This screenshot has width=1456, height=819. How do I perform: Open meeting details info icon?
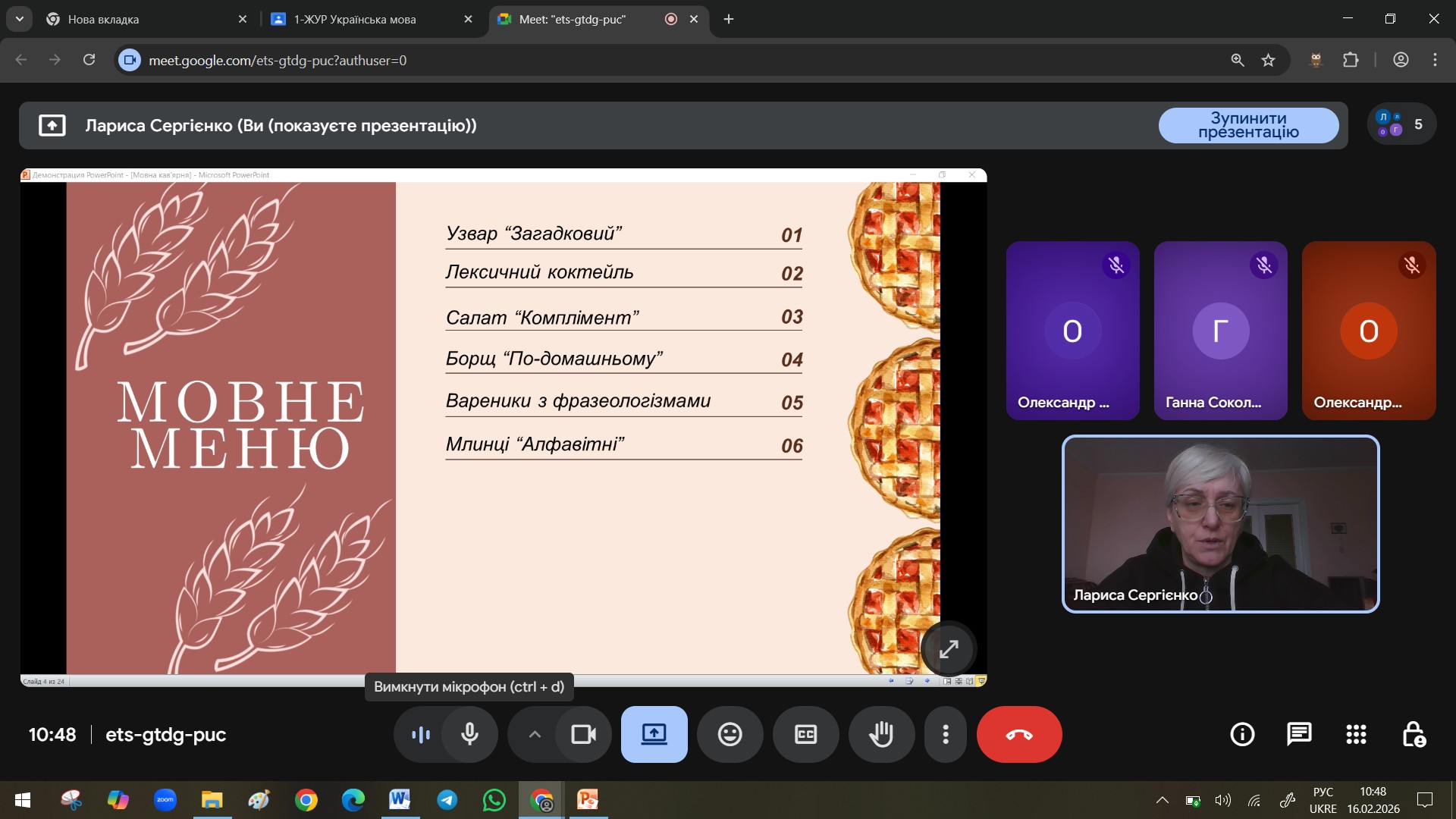click(x=1242, y=734)
